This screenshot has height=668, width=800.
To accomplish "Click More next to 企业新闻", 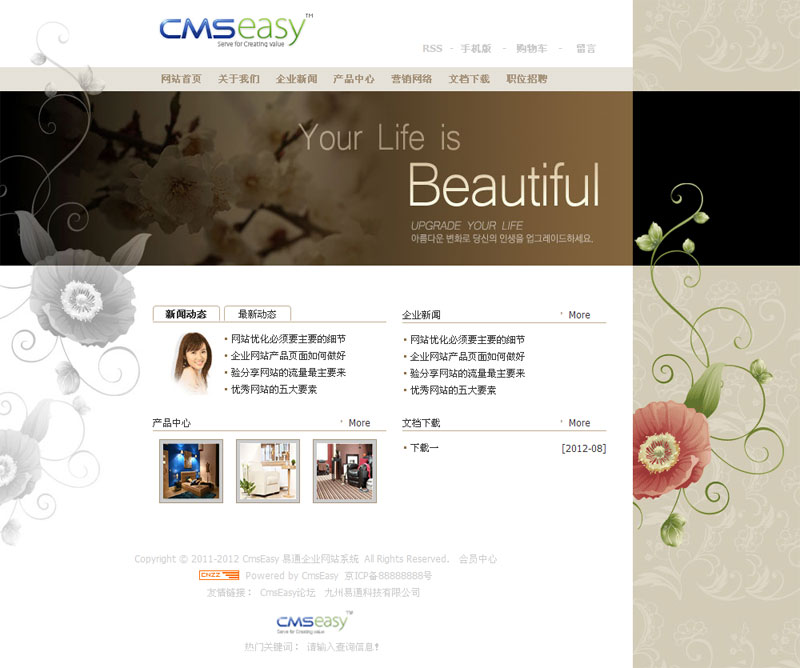I will (x=579, y=315).
